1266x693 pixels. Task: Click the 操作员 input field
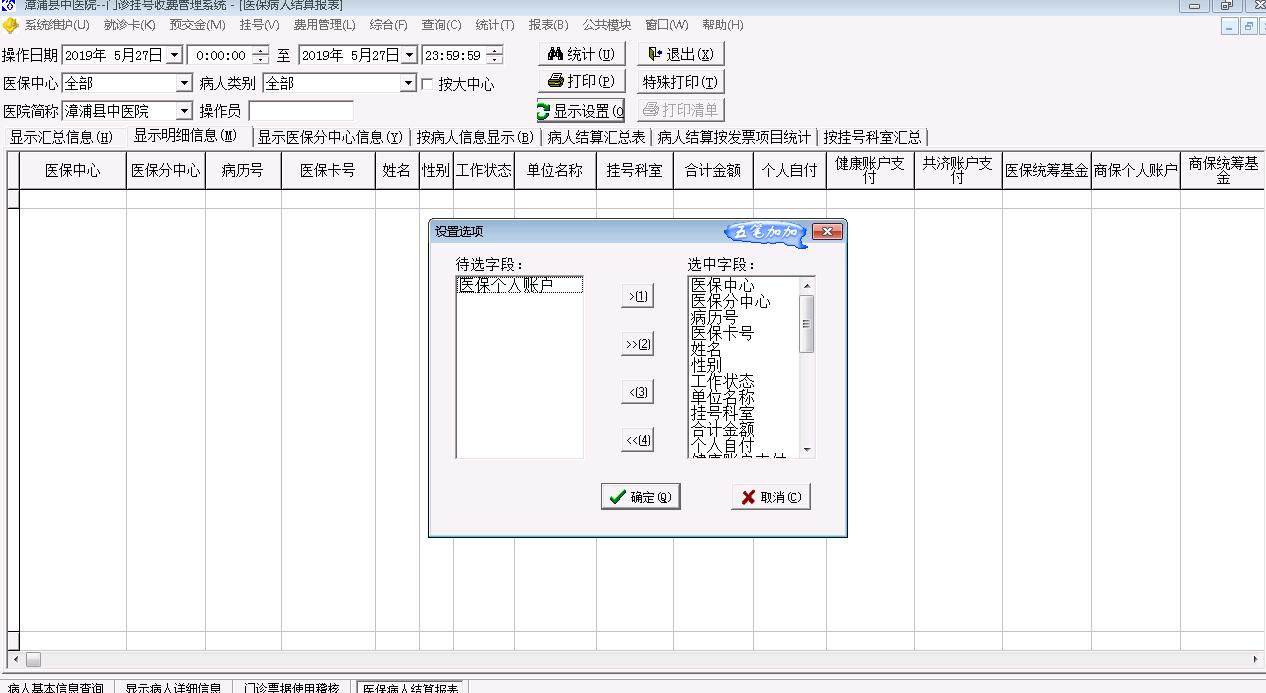click(x=301, y=111)
